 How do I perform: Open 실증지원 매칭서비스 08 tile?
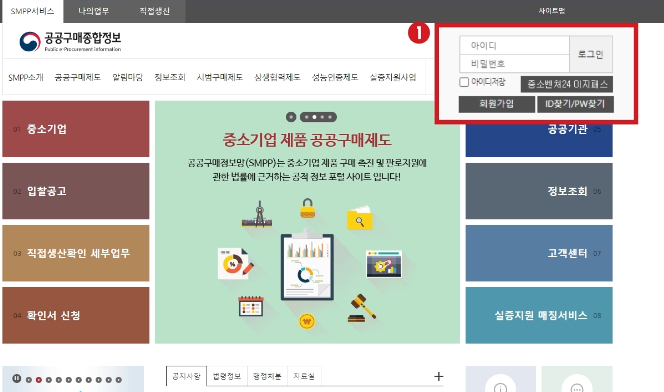(x=539, y=315)
